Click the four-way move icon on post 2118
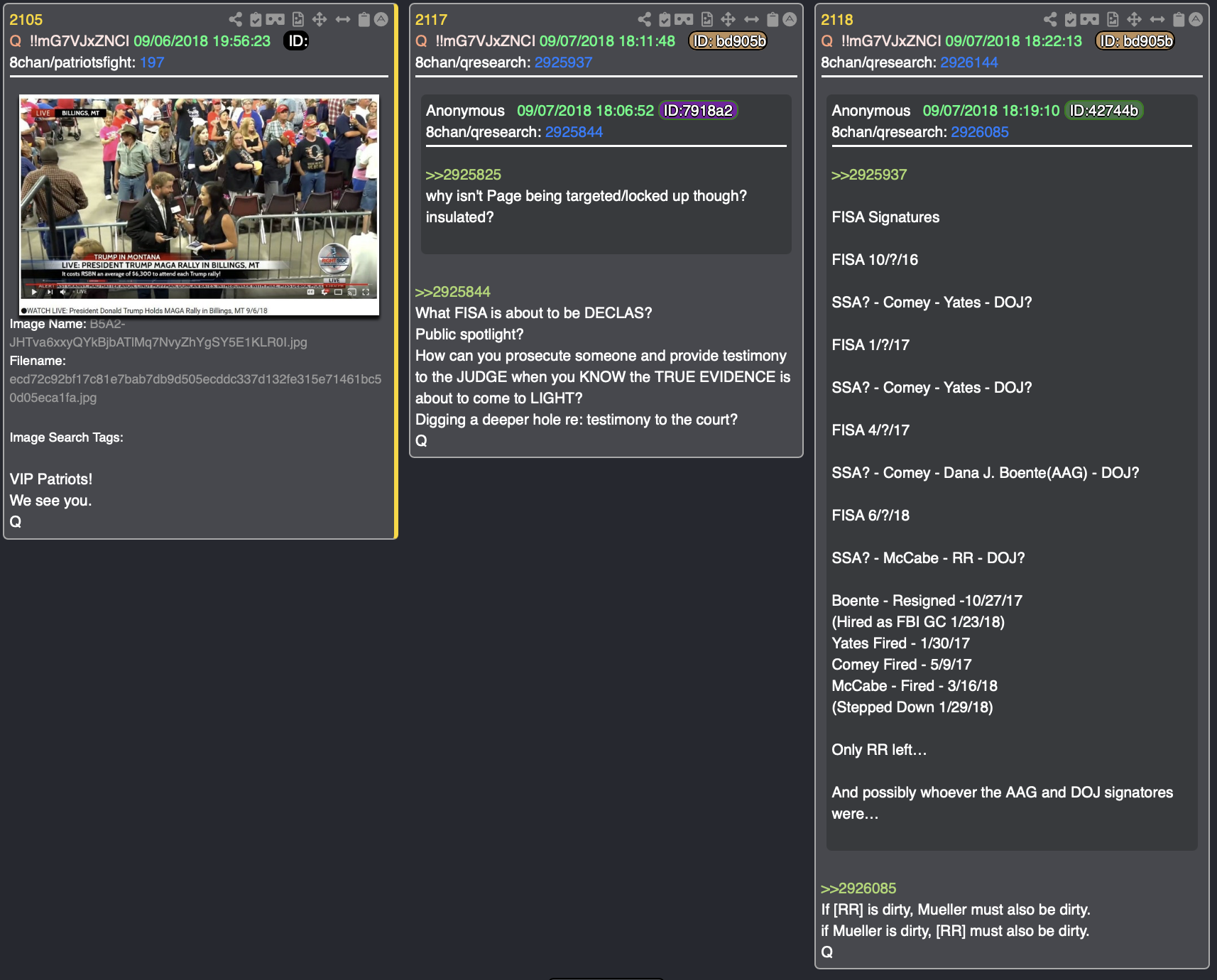Viewport: 1217px width, 980px height. [x=1135, y=20]
